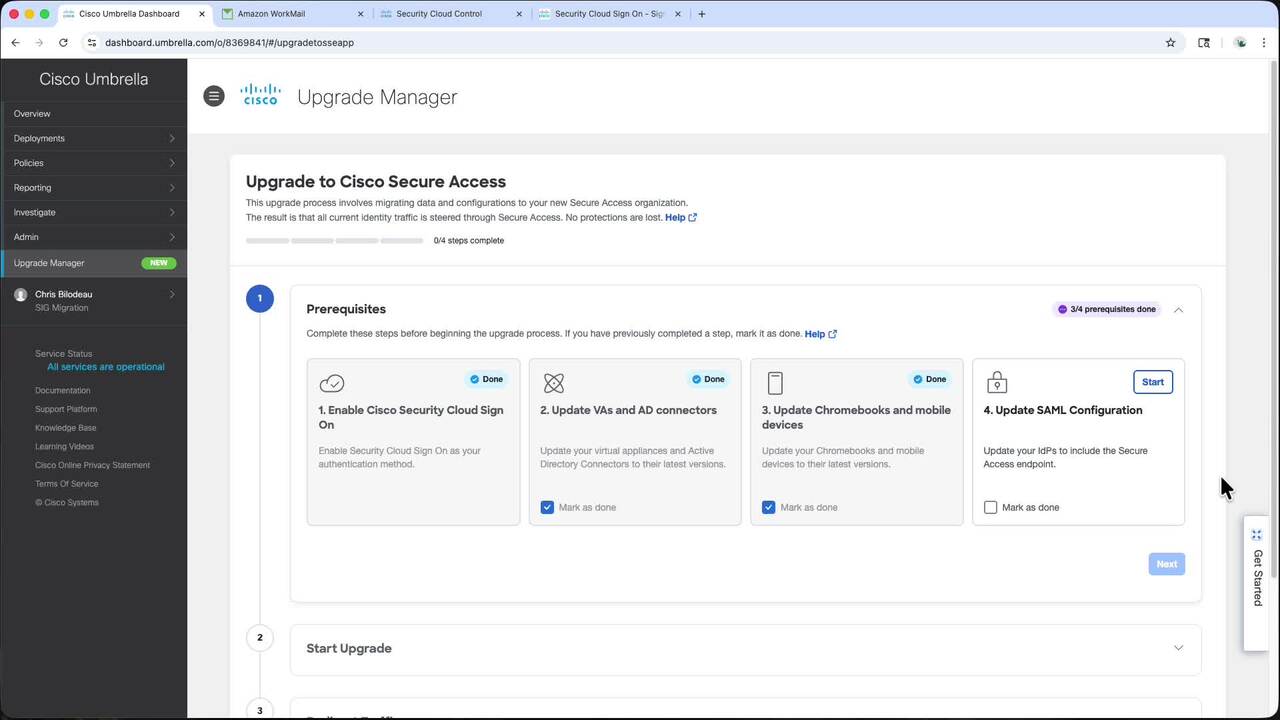Uncheck Mark as done for Chromebooks and mobile devices

click(769, 507)
